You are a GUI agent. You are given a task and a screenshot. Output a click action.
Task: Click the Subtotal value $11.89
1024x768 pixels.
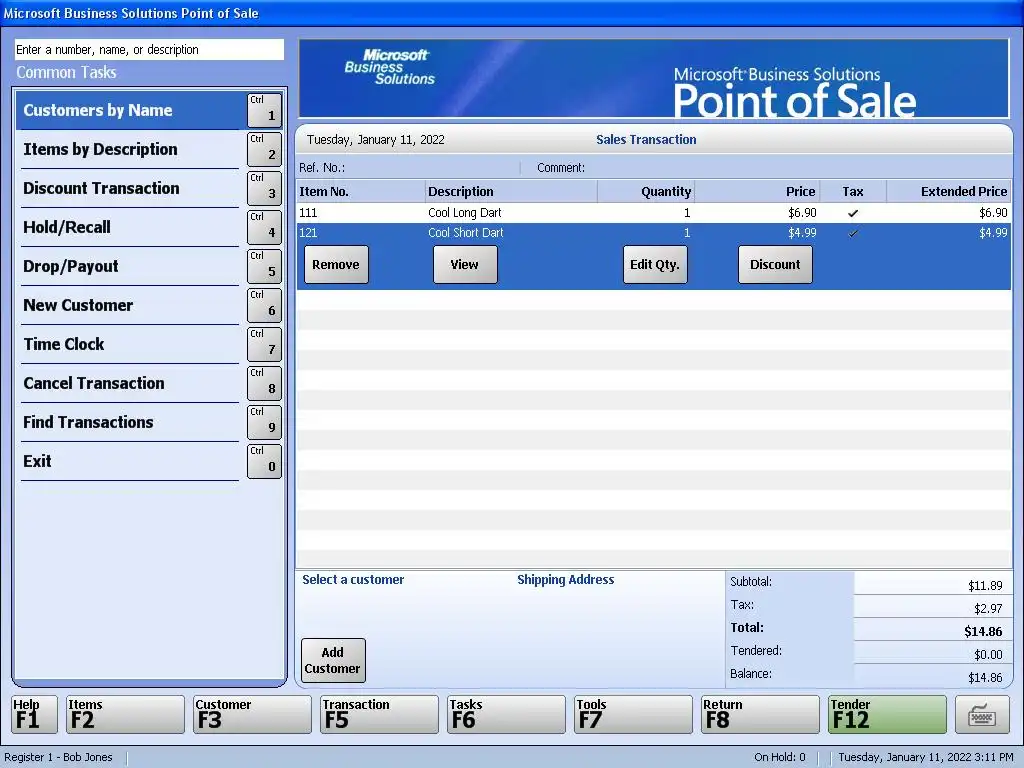point(985,586)
